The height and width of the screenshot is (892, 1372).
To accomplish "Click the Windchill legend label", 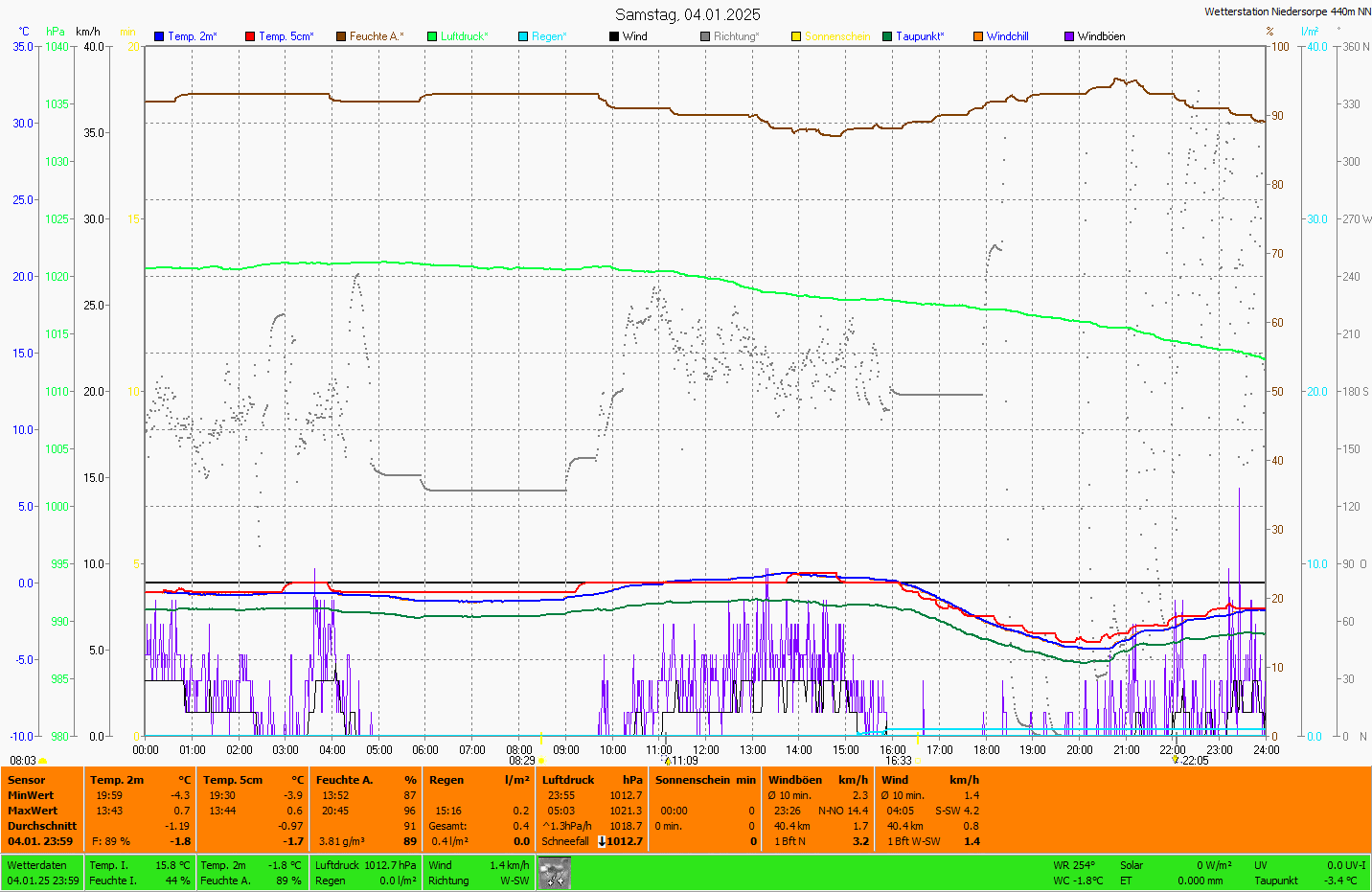I will click(1007, 36).
